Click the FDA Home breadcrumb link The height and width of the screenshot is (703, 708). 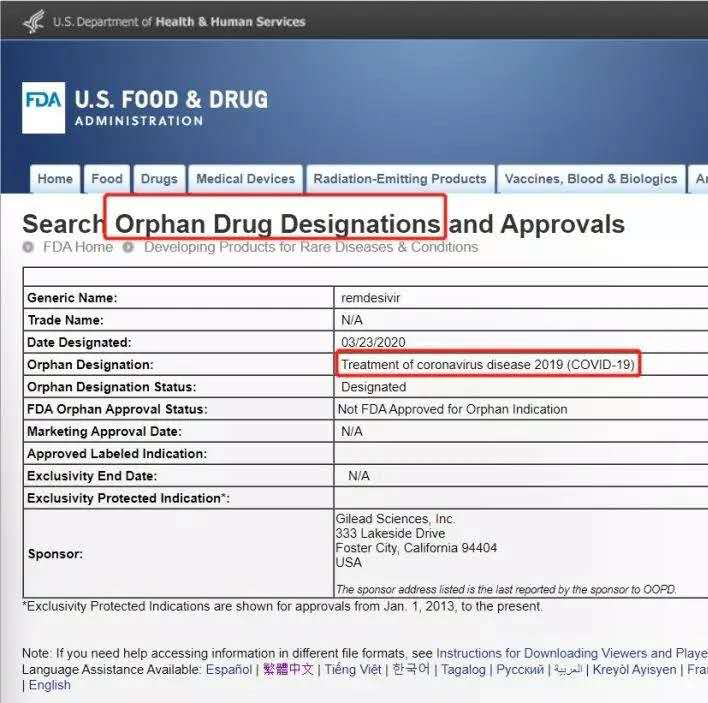coord(78,247)
